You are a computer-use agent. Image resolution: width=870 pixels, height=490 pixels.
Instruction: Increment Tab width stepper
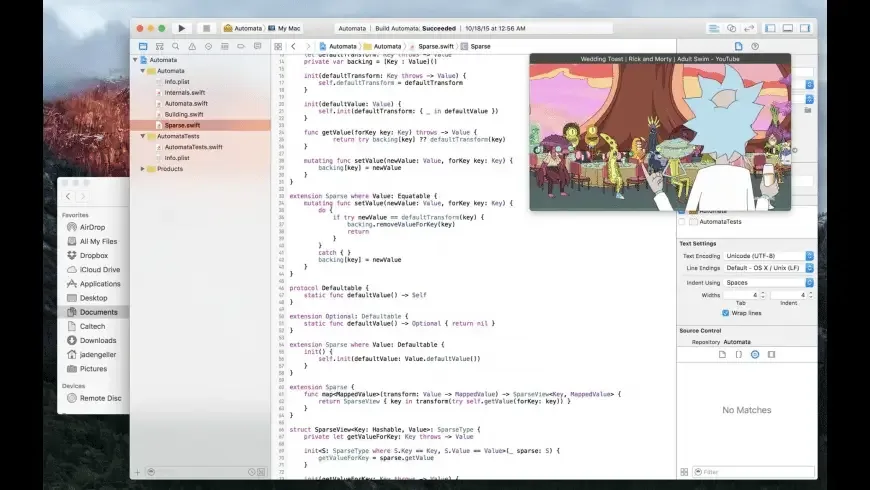point(762,293)
